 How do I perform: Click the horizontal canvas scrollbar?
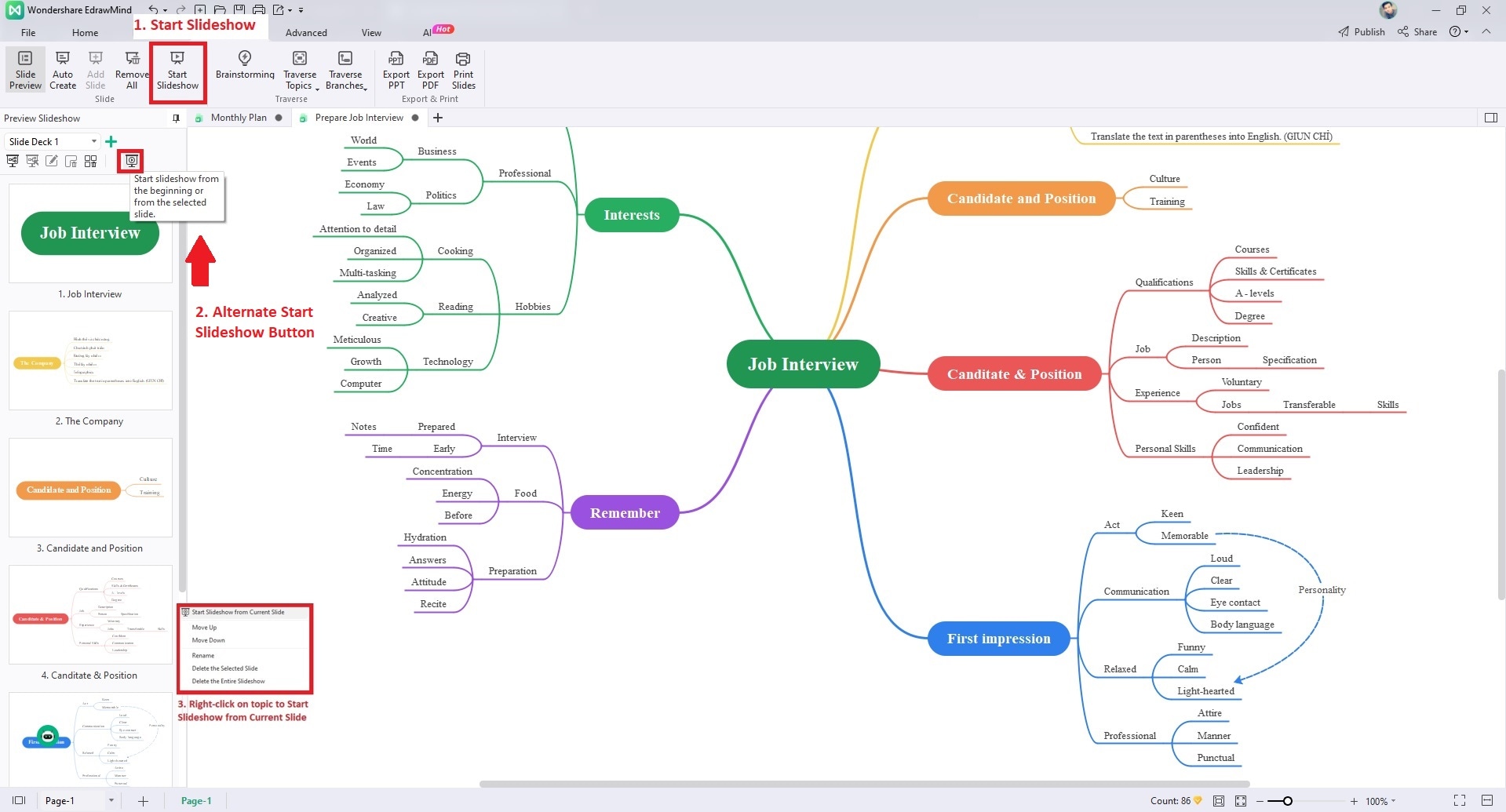click(864, 783)
